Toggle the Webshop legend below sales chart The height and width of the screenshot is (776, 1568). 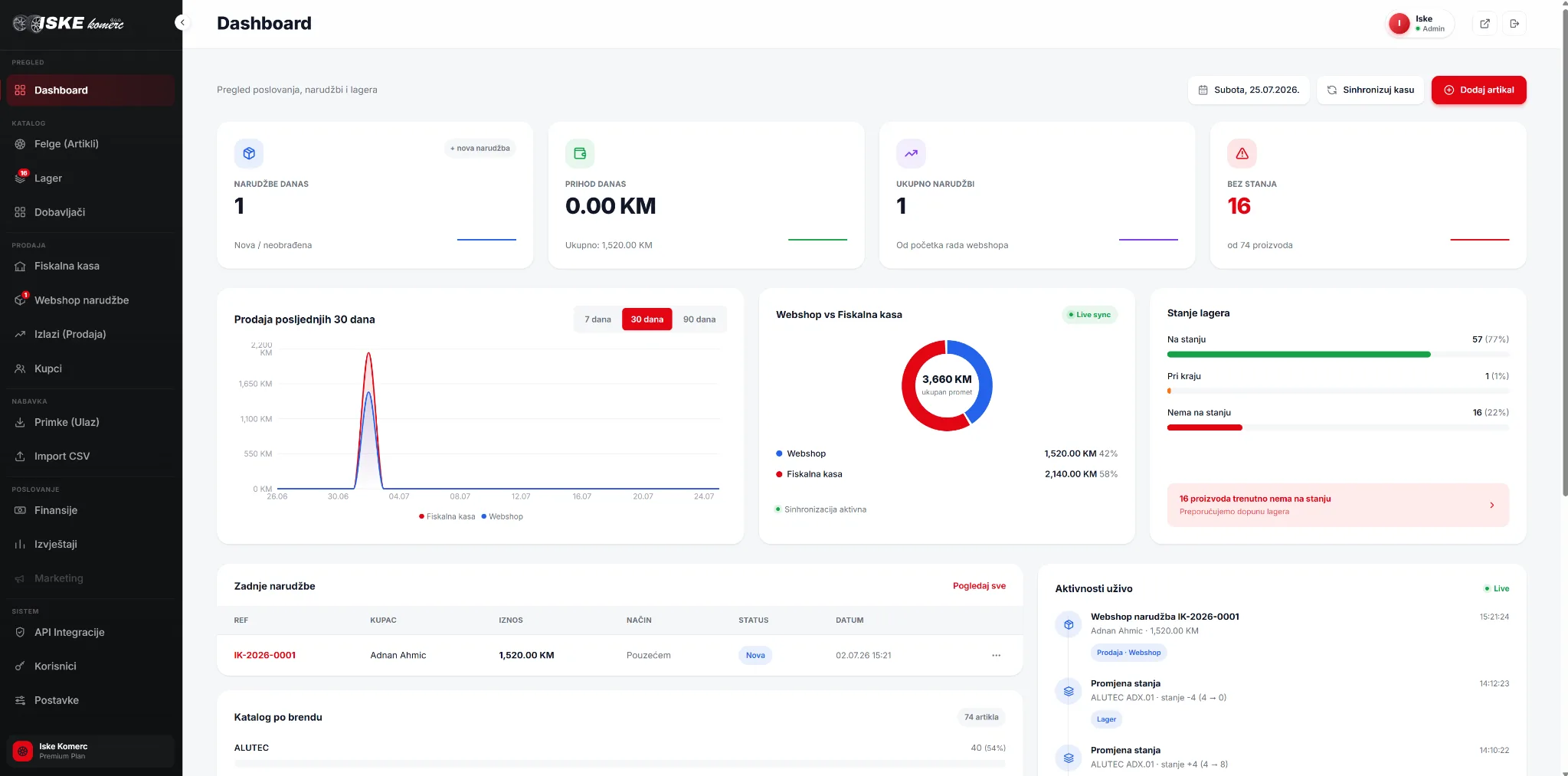coord(502,516)
